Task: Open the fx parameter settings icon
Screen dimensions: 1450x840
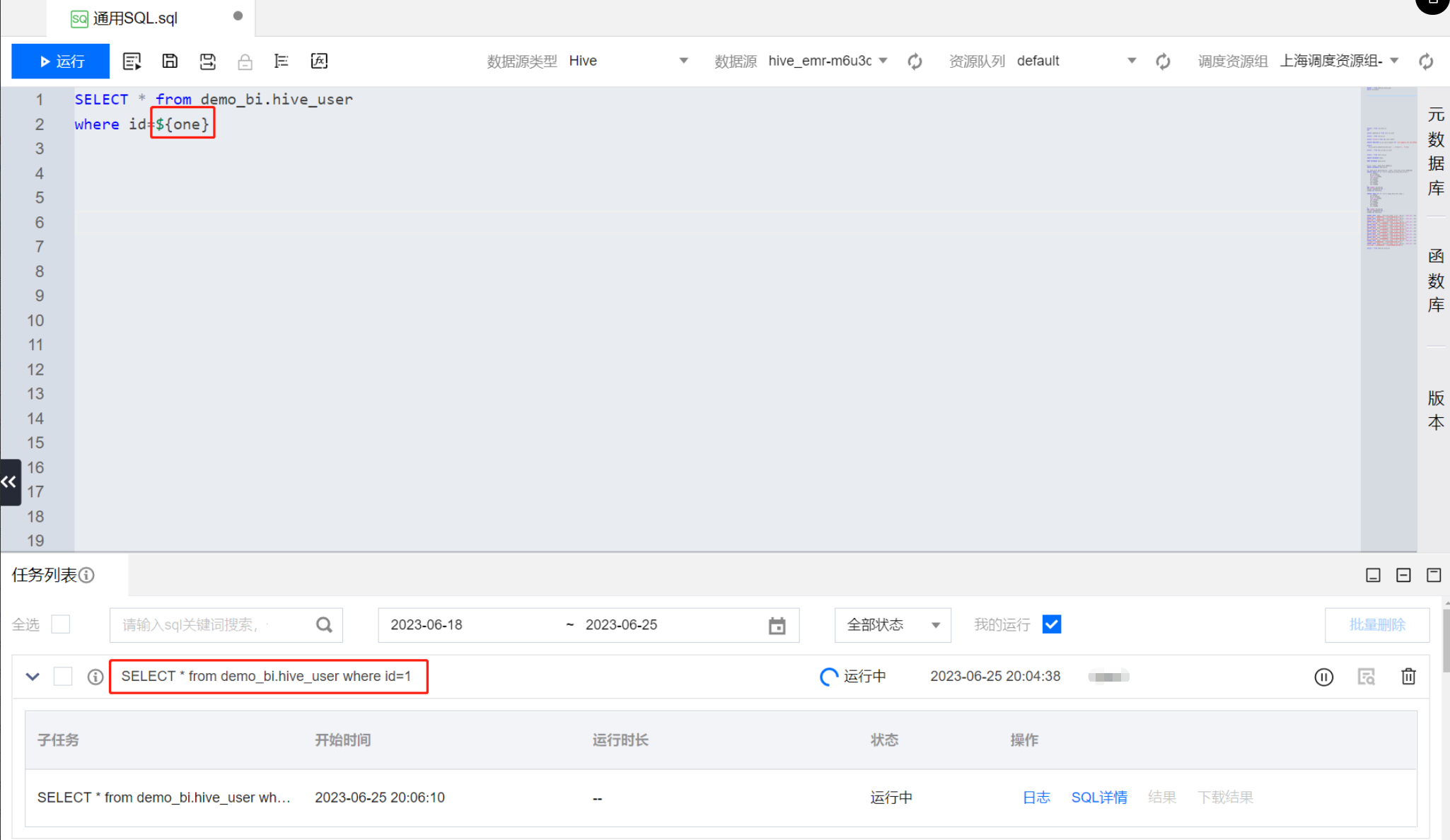Action: point(319,62)
